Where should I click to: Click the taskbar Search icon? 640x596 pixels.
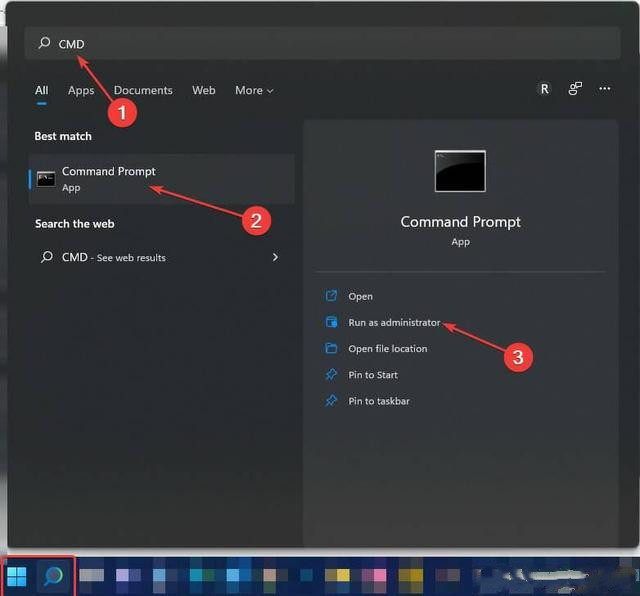[x=53, y=576]
